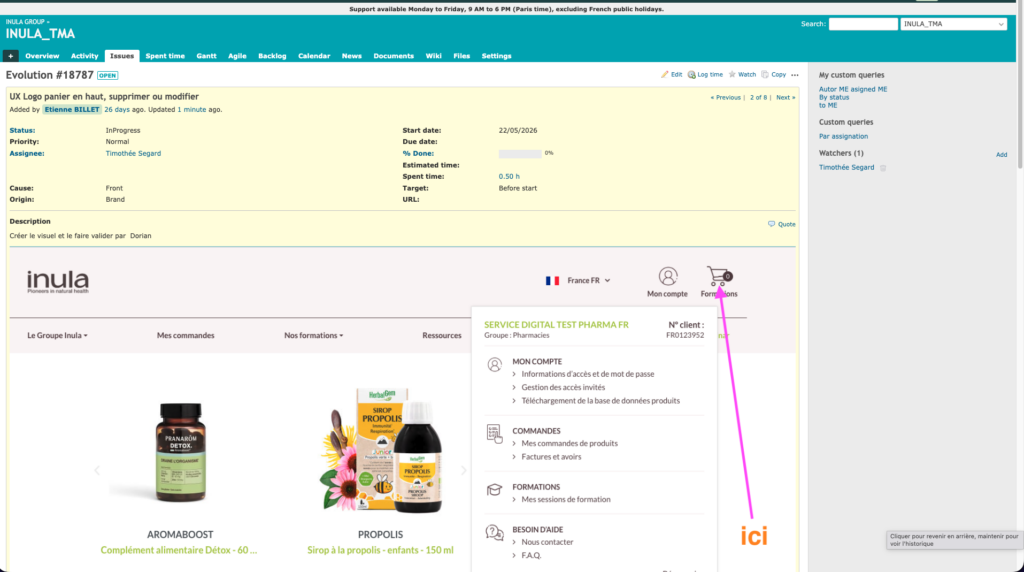Open the News tab
The height and width of the screenshot is (572, 1024).
(x=351, y=56)
